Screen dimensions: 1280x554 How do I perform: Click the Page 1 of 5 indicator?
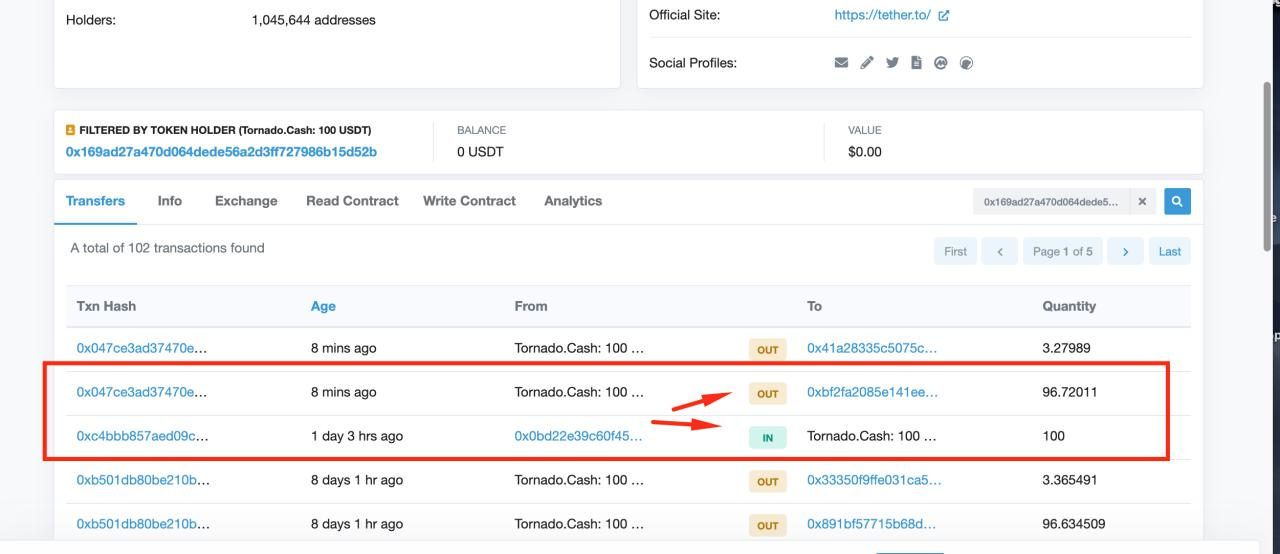tap(1062, 252)
